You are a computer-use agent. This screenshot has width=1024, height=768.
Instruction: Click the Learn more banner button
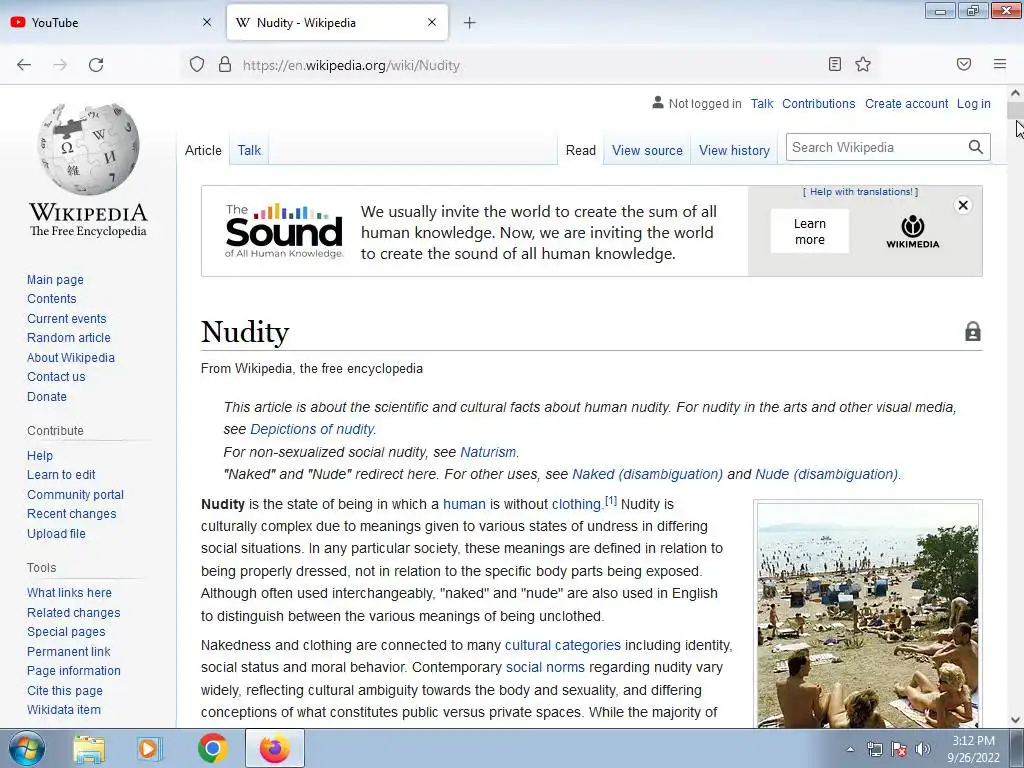click(810, 231)
